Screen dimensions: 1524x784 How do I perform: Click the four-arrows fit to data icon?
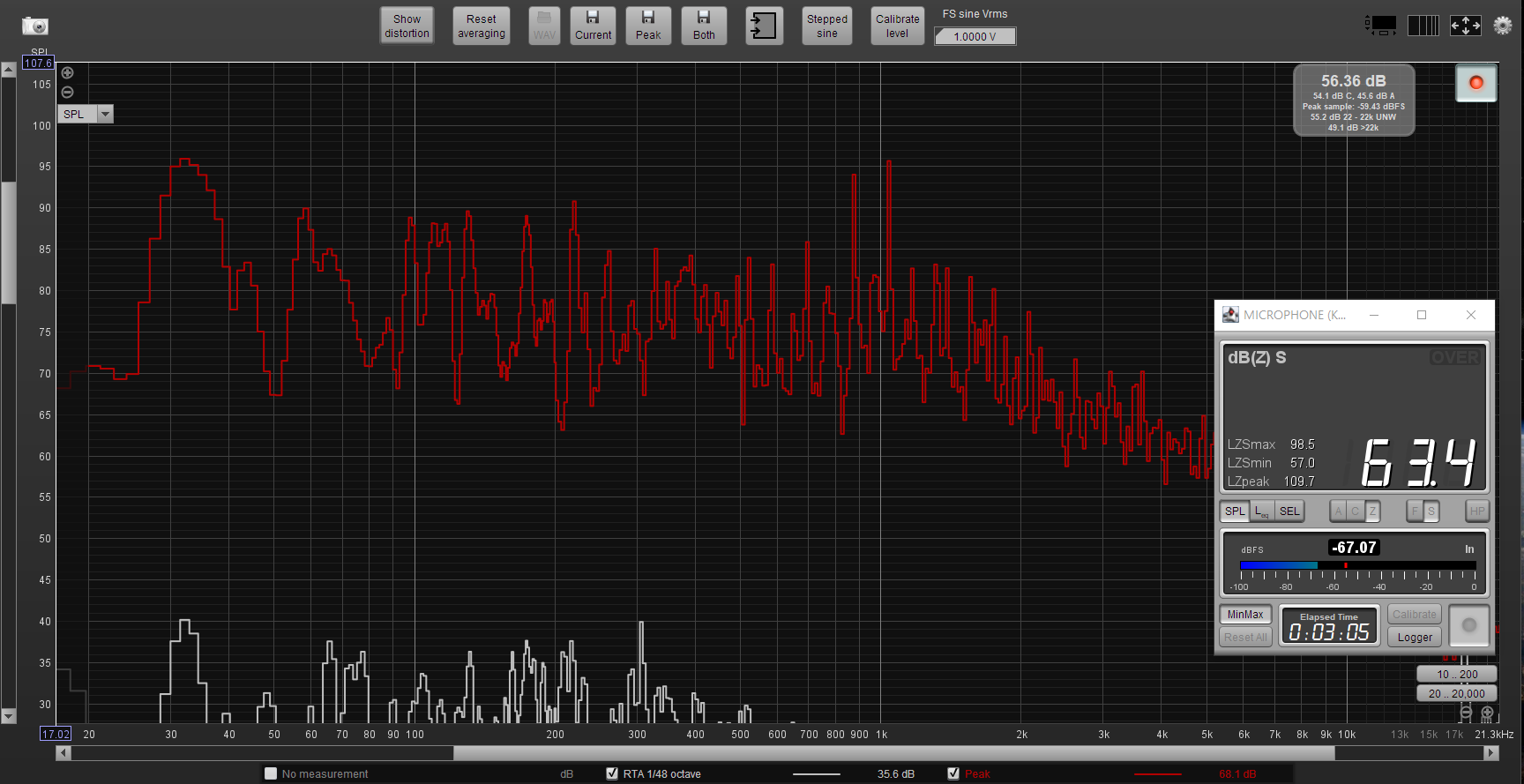click(1466, 26)
